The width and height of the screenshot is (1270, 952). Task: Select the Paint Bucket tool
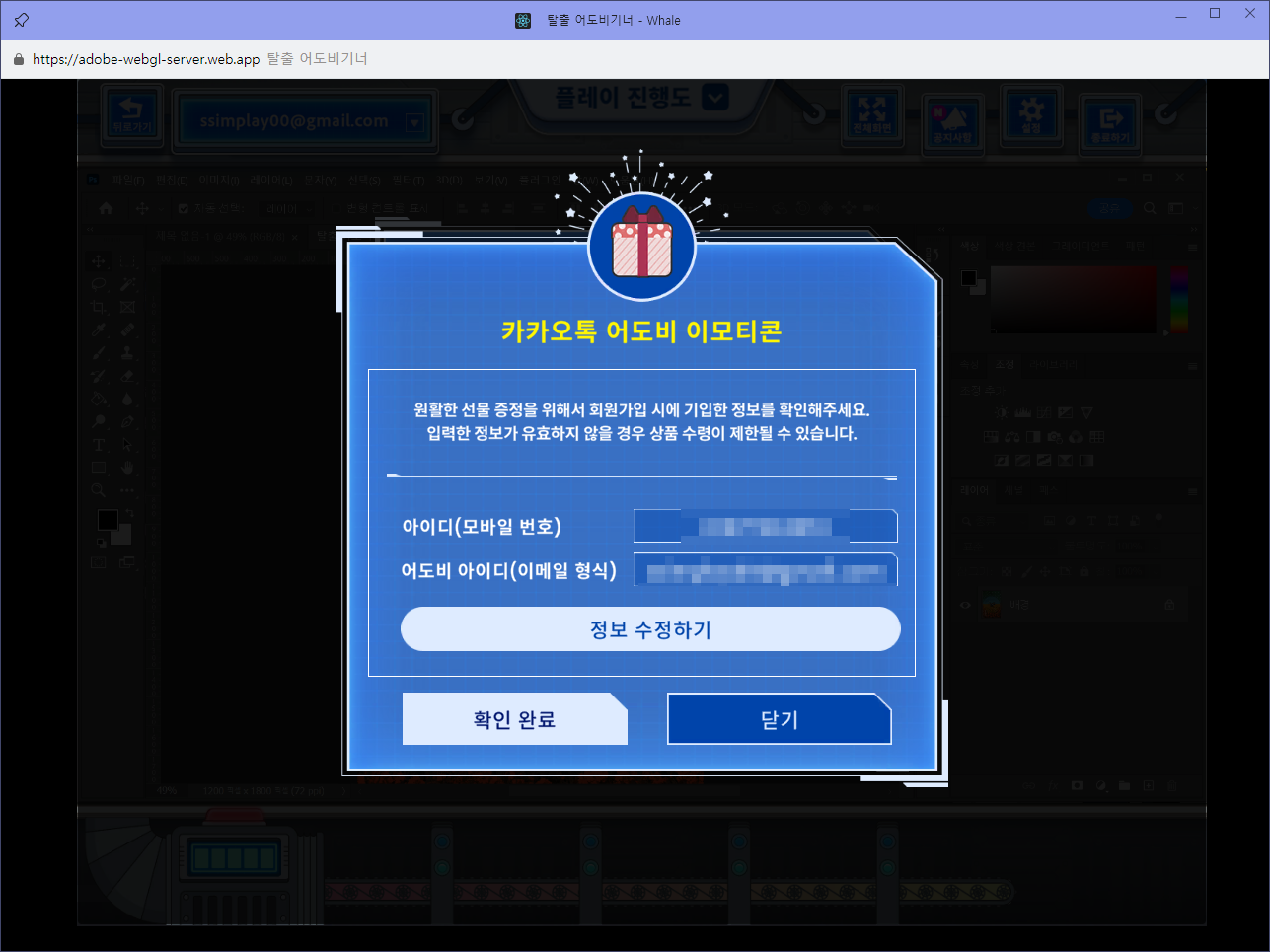tap(98, 399)
